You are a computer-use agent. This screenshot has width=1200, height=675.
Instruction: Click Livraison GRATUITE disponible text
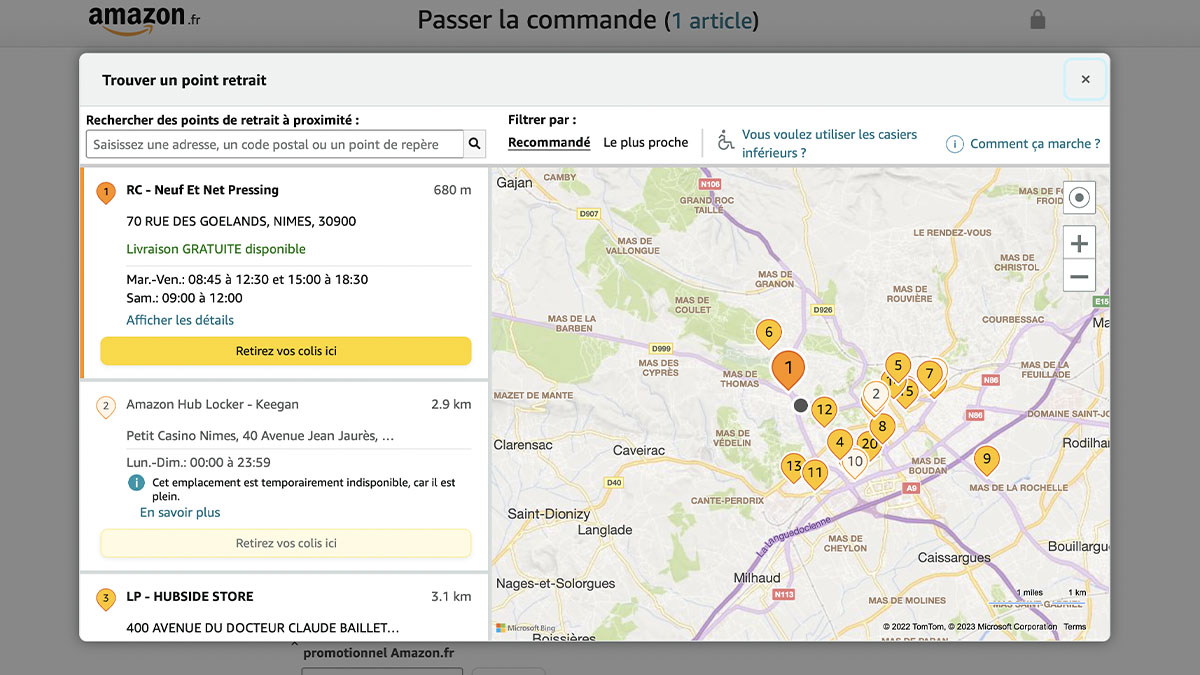pyautogui.click(x=216, y=249)
